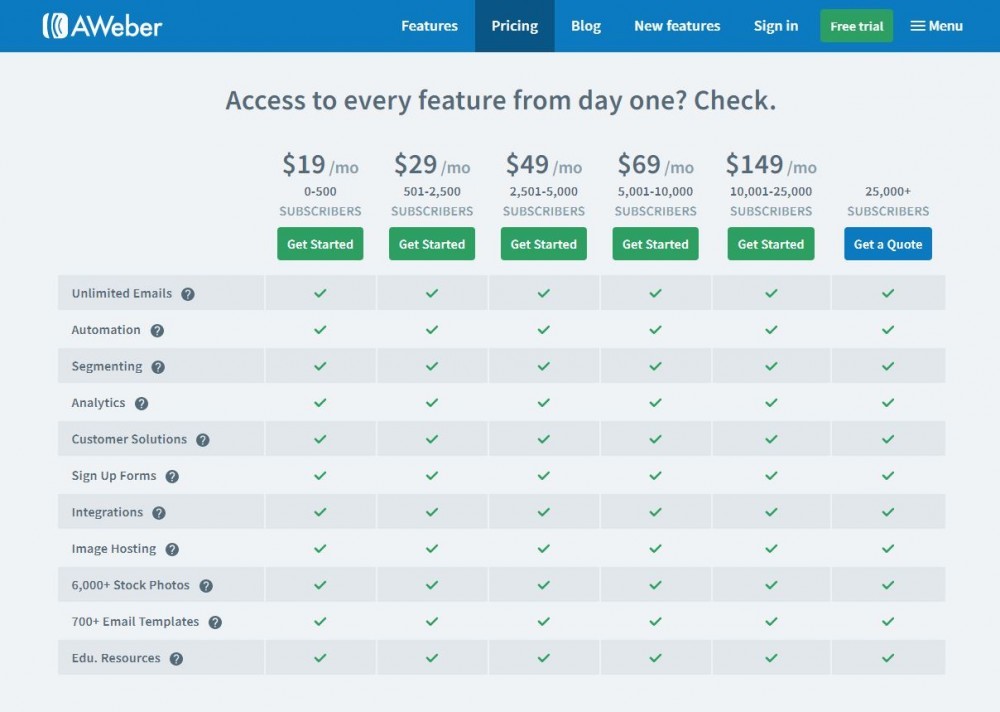Open the Blog menu item
The height and width of the screenshot is (712, 1000).
586,26
